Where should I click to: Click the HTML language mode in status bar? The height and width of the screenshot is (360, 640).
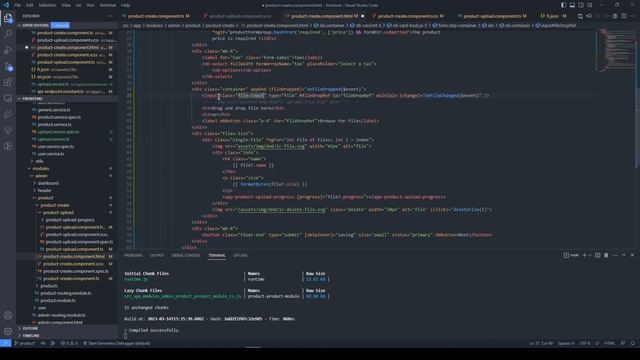(609, 343)
